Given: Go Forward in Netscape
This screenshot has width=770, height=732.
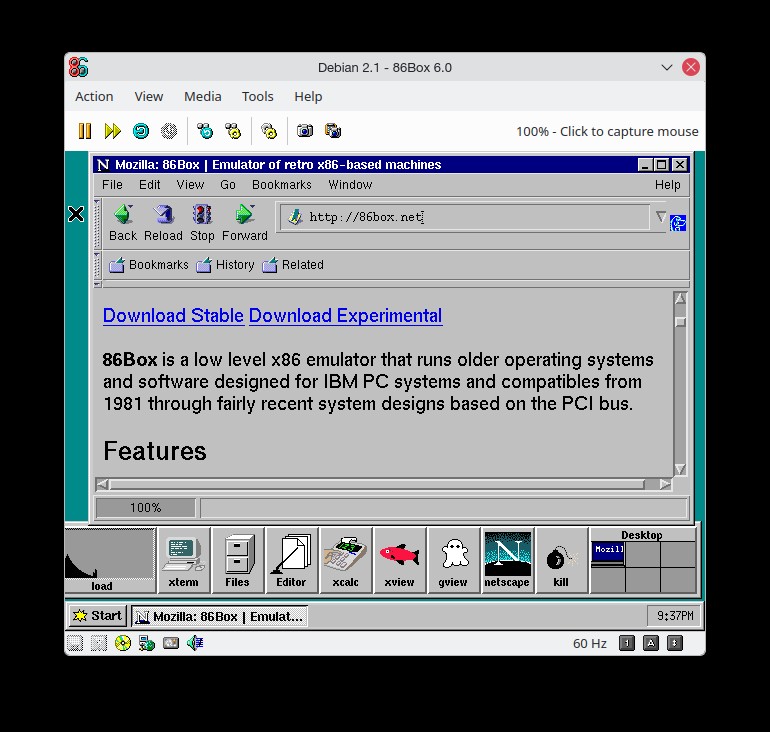Looking at the screenshot, I should pos(245,223).
